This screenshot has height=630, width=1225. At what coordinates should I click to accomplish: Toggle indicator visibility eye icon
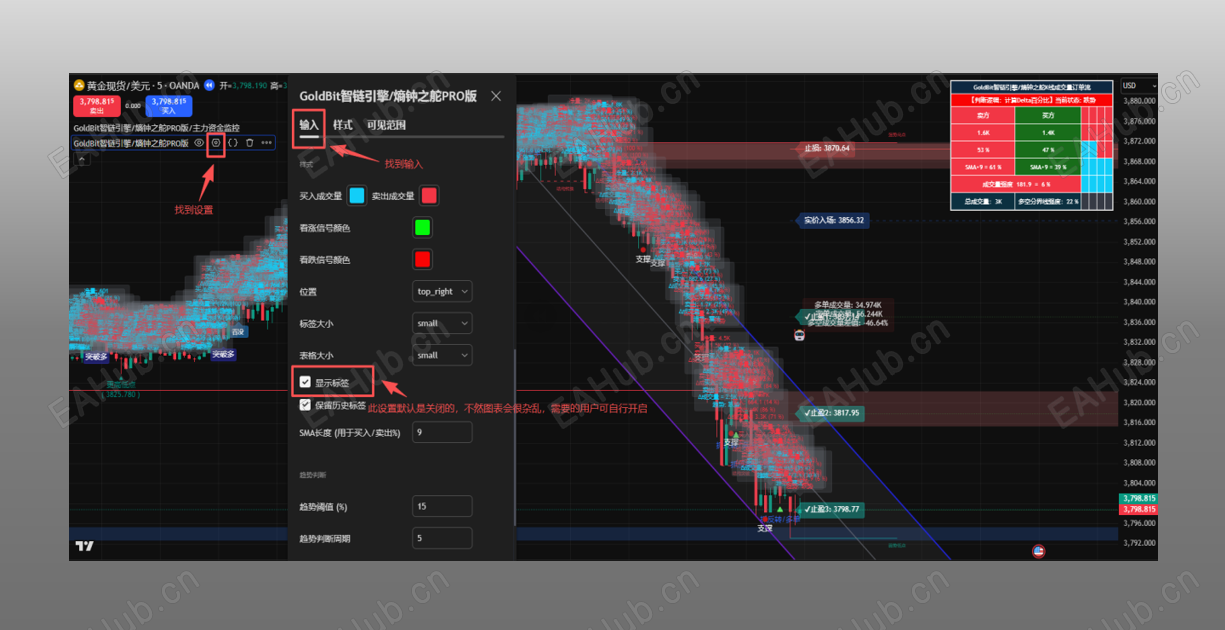[x=199, y=143]
